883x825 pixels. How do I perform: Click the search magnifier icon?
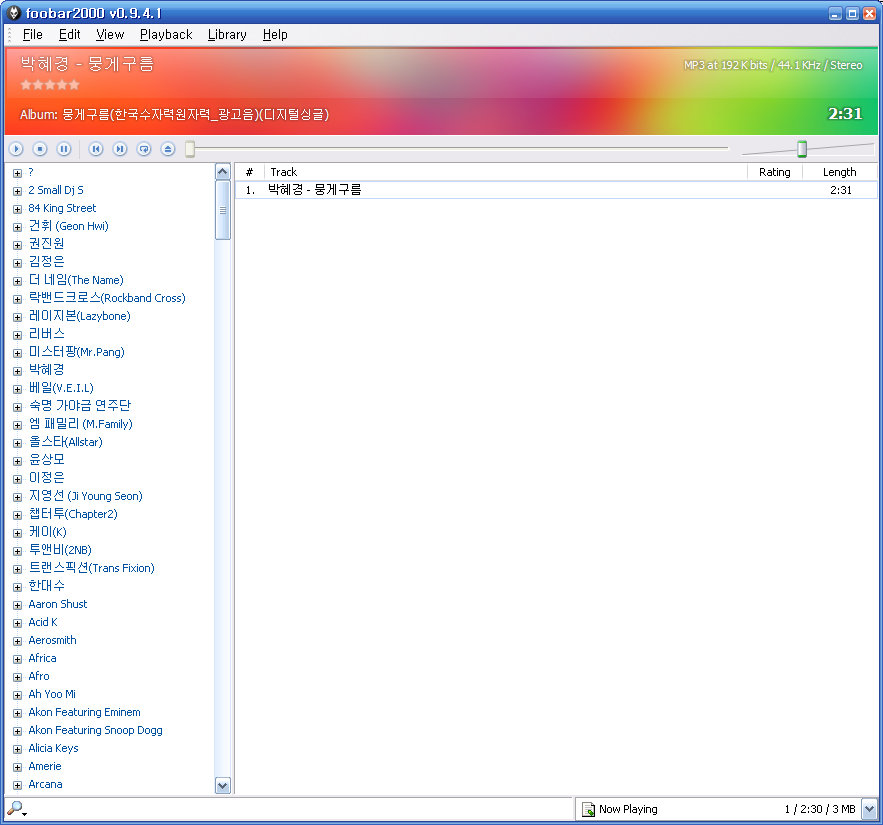coord(16,809)
